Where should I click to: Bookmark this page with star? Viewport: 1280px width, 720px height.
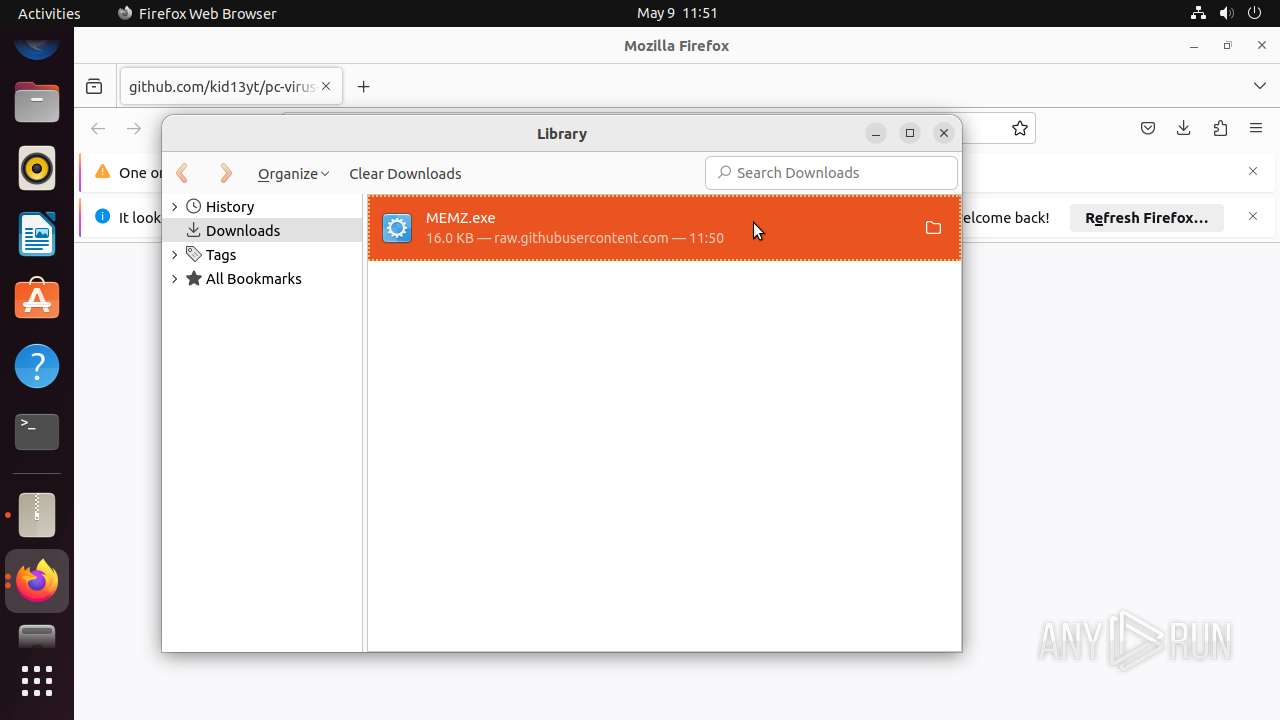click(x=1019, y=128)
